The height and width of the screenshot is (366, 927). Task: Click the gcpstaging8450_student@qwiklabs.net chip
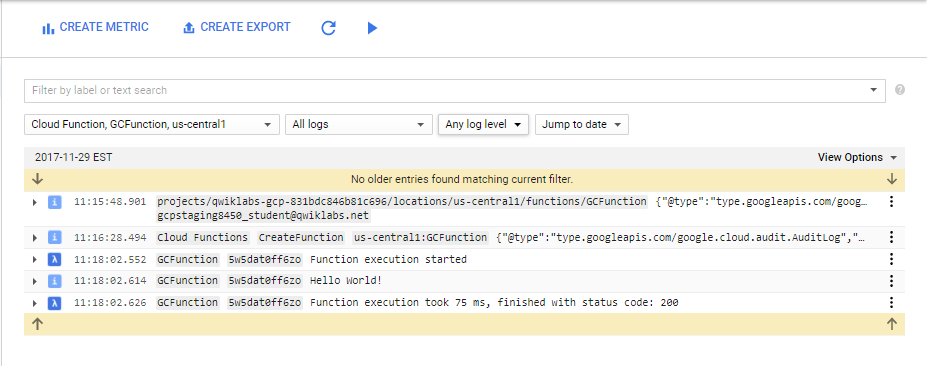[263, 215]
